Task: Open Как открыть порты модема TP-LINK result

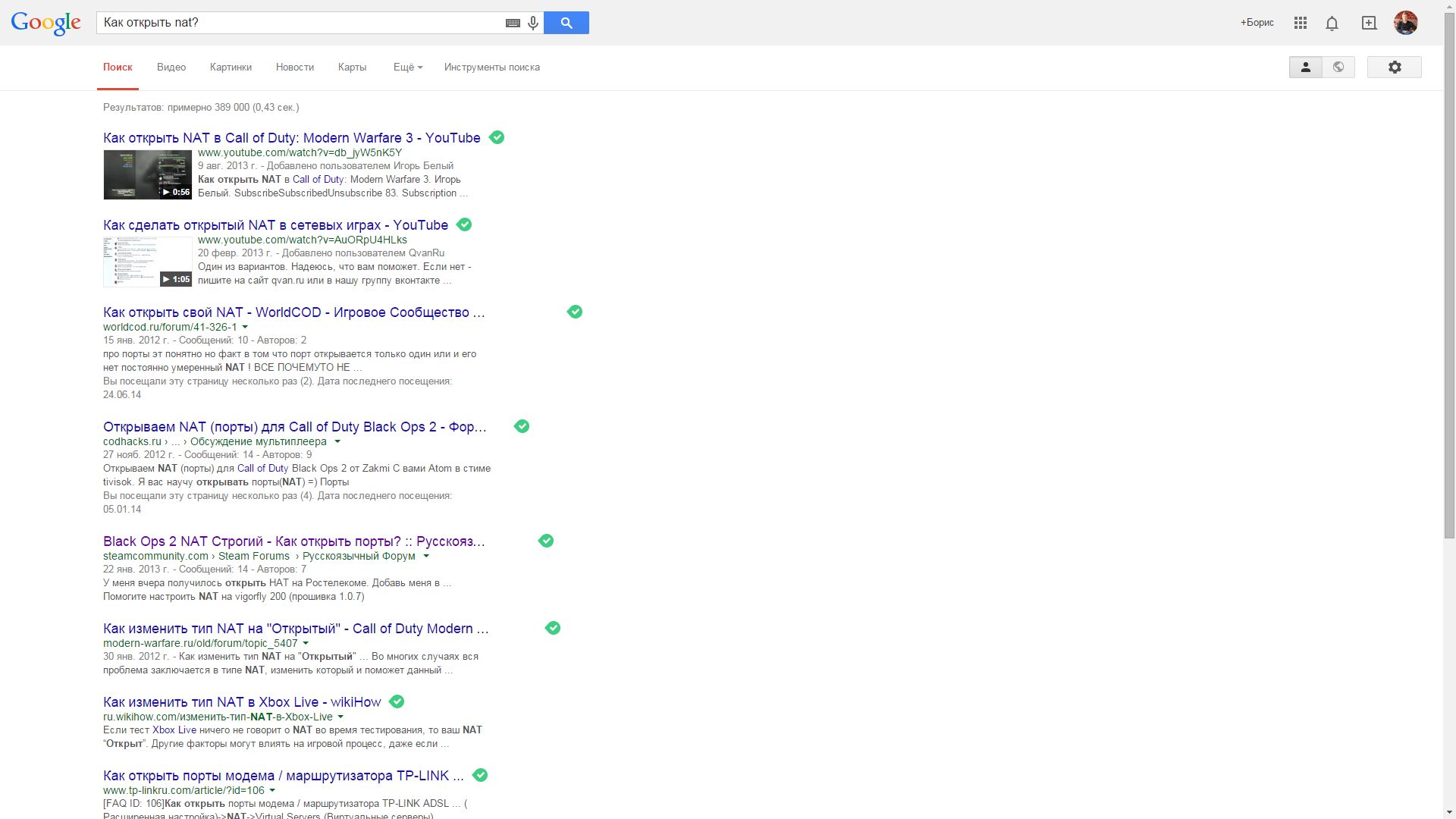Action: pos(284,776)
